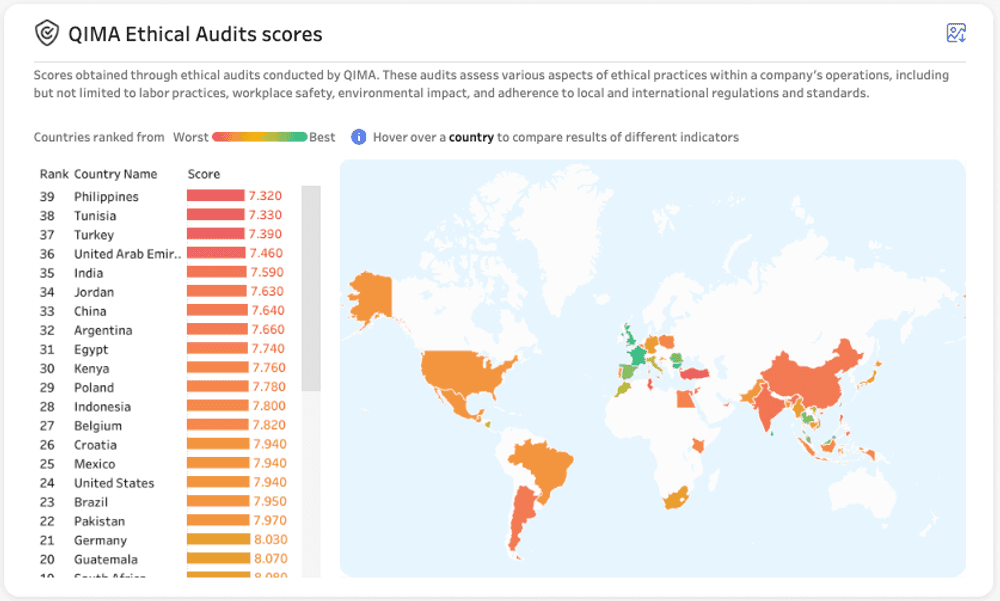The width and height of the screenshot is (1000, 601).
Task: Select Turkey's score bar 7.390
Action: pyautogui.click(x=216, y=234)
